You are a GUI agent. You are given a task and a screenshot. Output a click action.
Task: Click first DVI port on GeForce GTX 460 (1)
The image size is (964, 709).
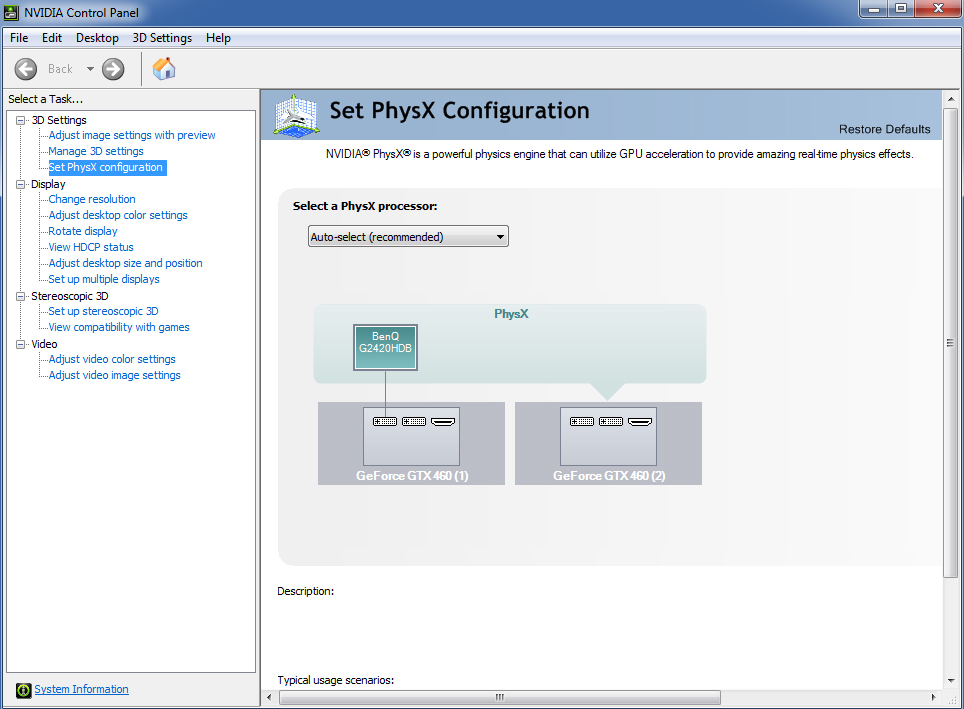pyautogui.click(x=385, y=421)
